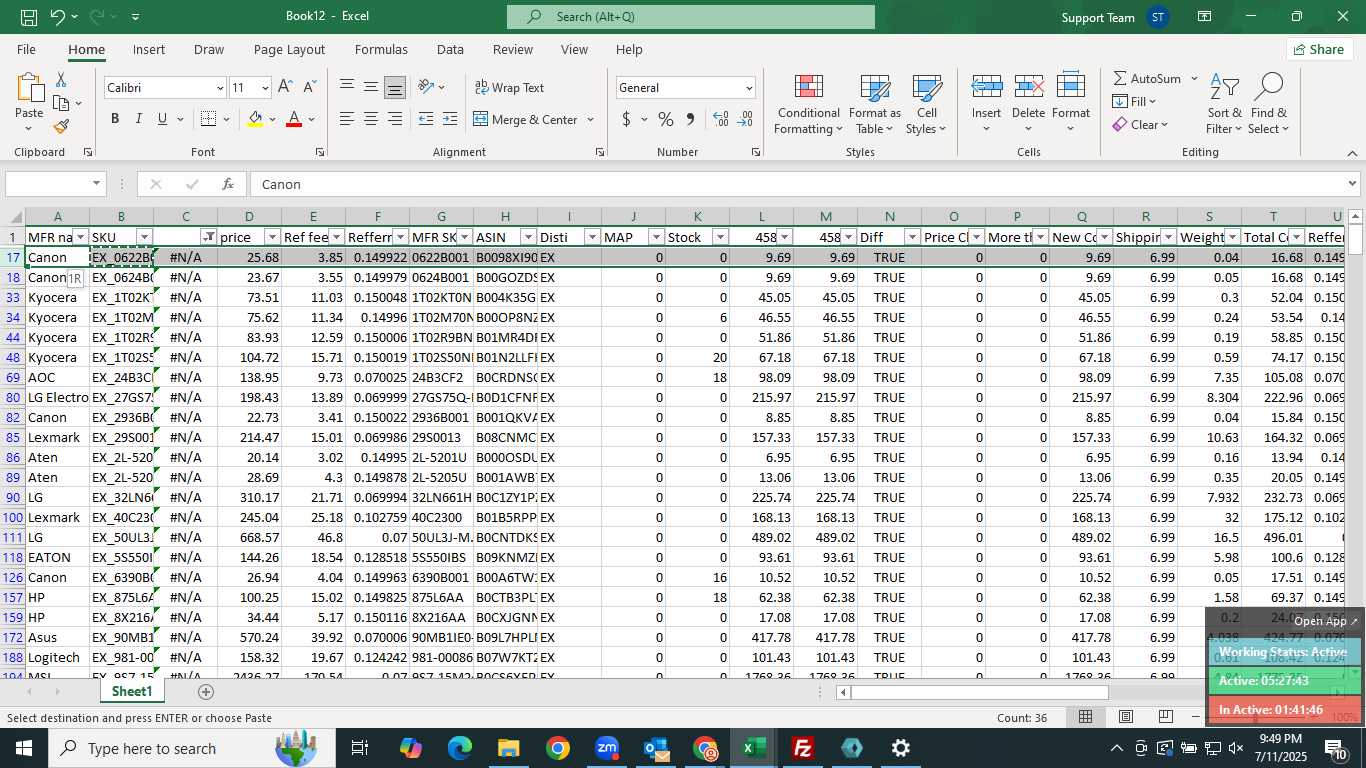Click AutoSum button

pos(1146,78)
